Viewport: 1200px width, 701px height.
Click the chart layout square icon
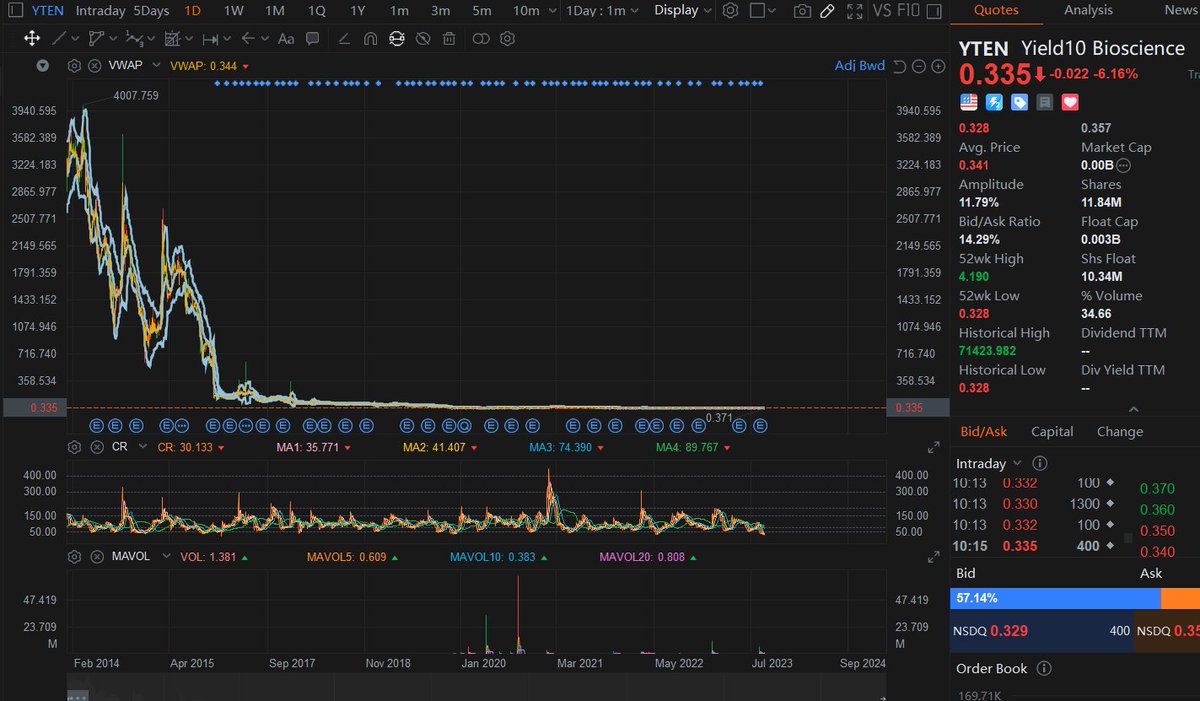(x=757, y=11)
